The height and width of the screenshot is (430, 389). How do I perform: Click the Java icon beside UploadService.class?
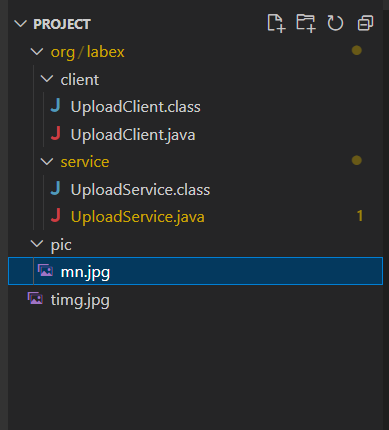[56, 188]
